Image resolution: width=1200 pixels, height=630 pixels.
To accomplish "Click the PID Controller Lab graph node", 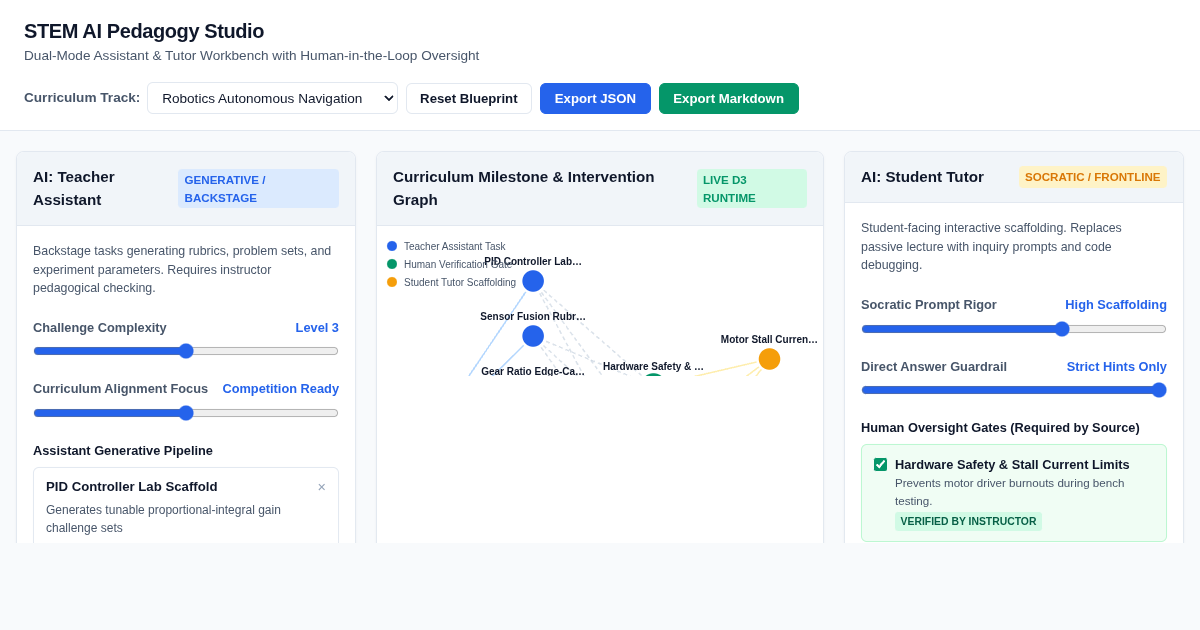I will click(x=533, y=281).
